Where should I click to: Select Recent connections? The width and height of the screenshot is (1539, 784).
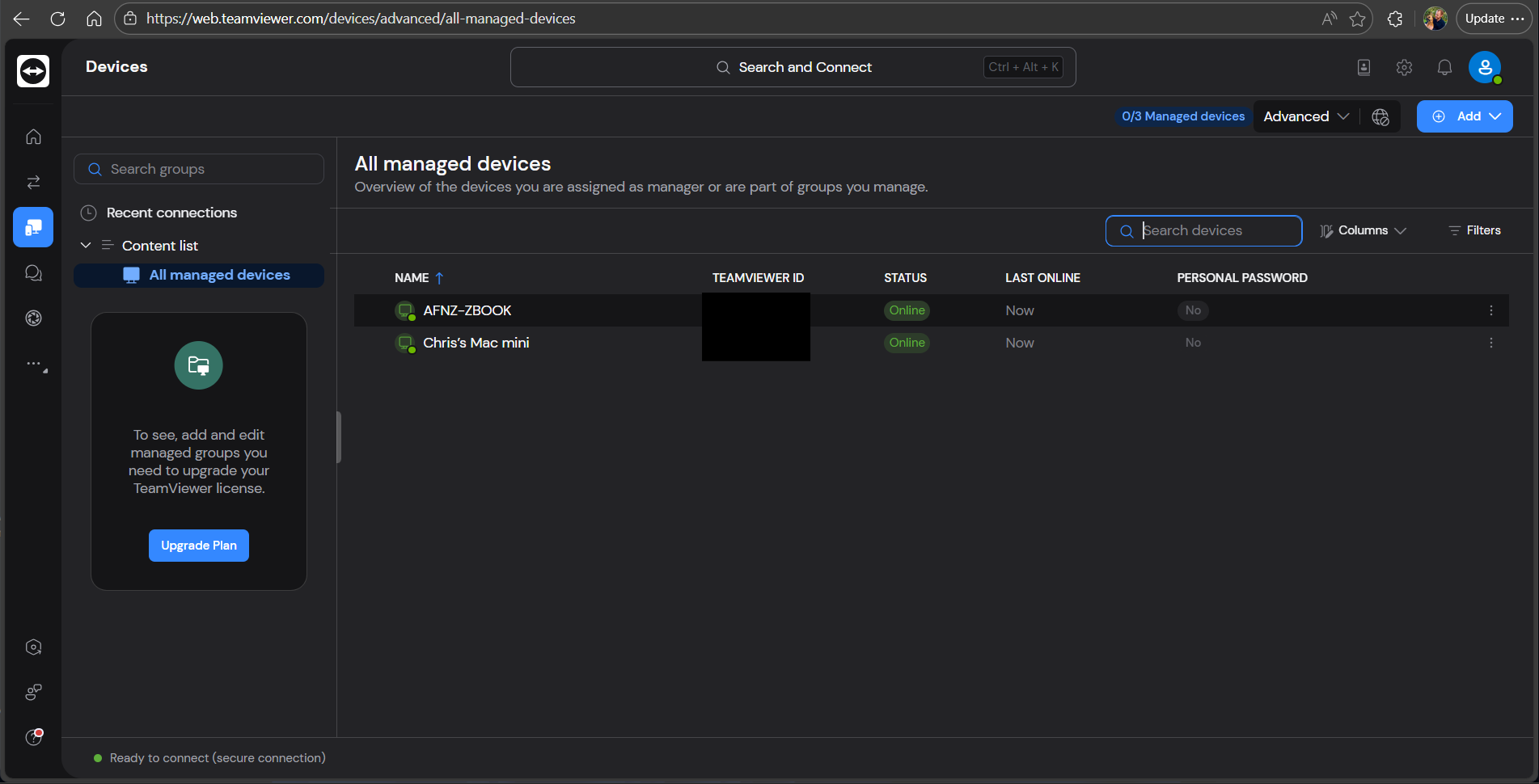171,213
